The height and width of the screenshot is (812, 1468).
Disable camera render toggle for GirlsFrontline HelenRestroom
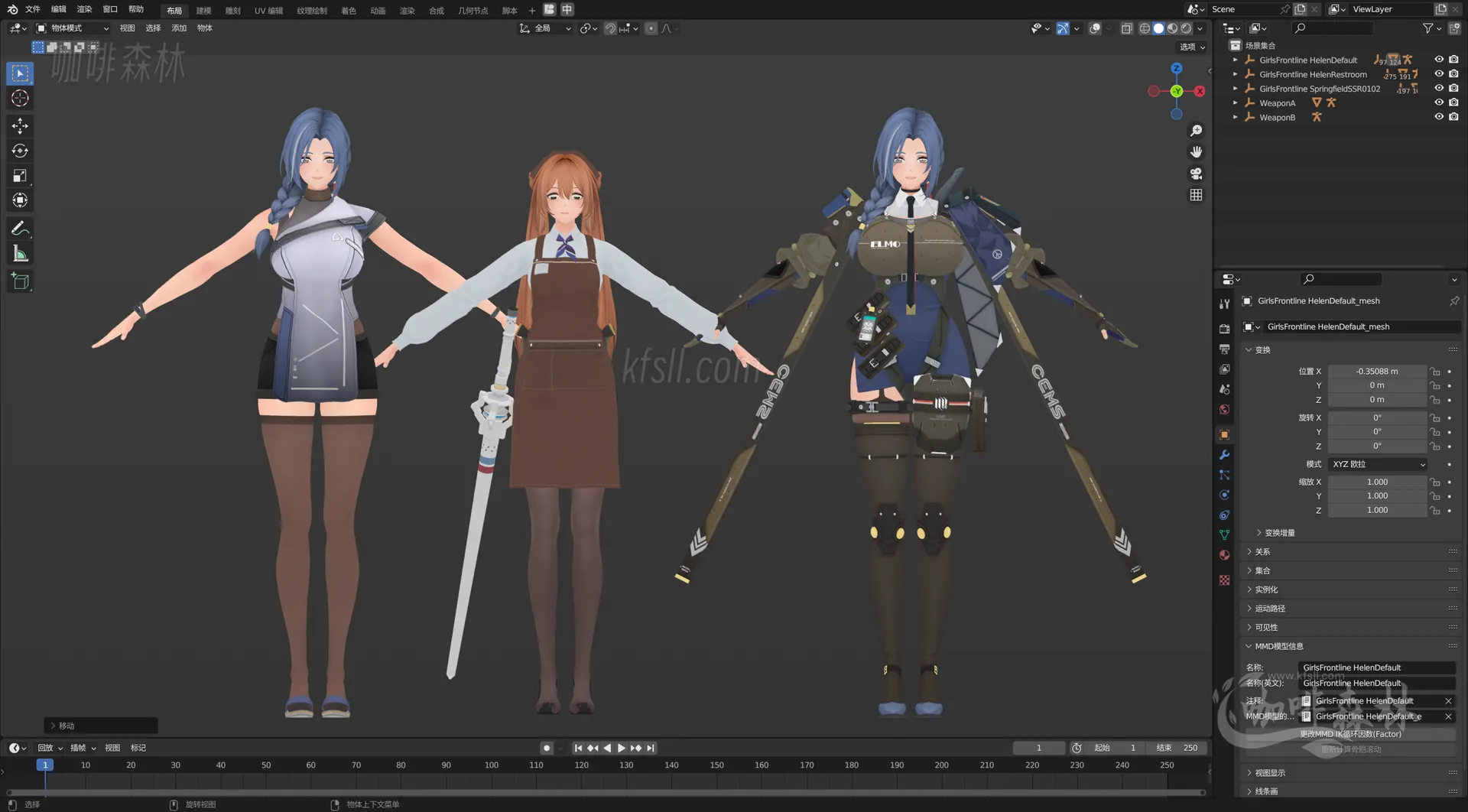[x=1454, y=73]
